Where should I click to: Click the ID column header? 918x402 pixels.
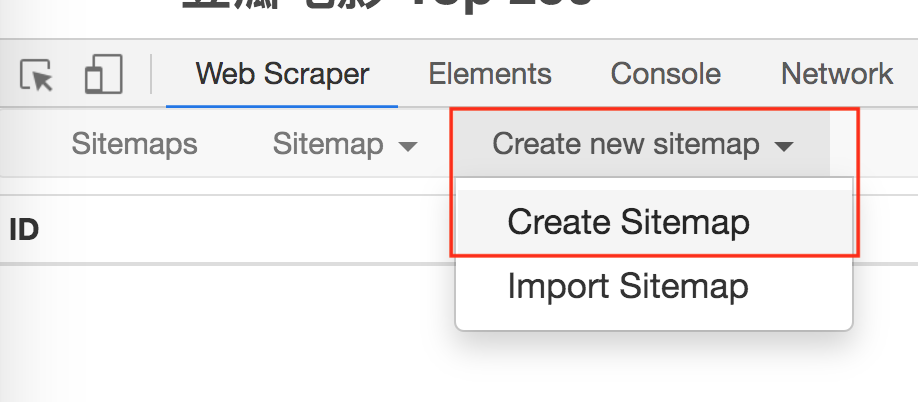(24, 230)
